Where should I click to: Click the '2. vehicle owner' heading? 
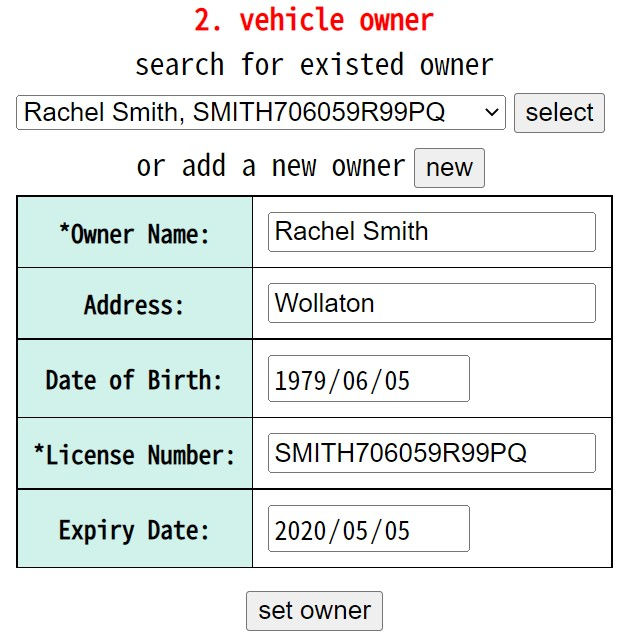click(314, 20)
